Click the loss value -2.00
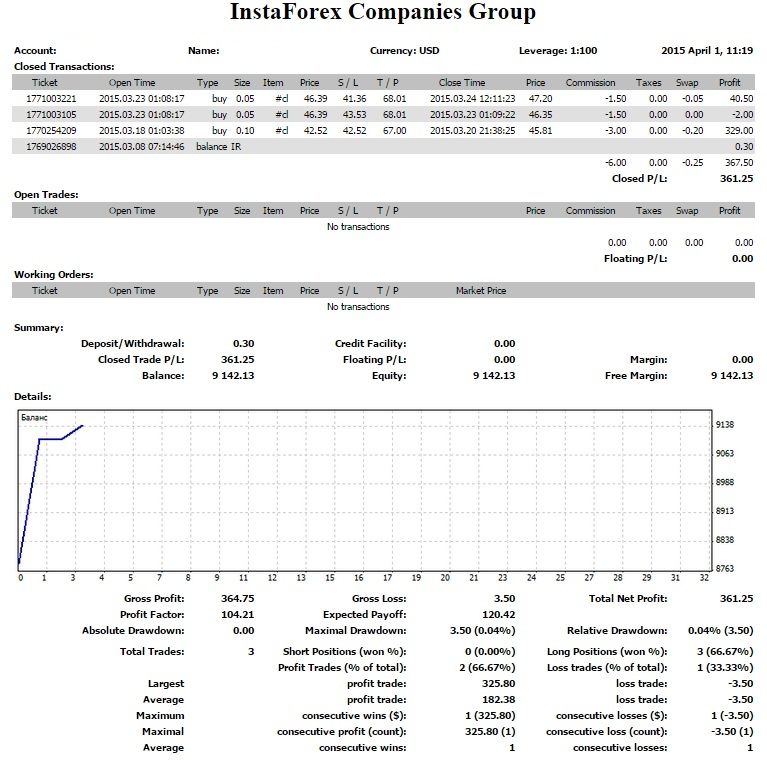 point(743,114)
